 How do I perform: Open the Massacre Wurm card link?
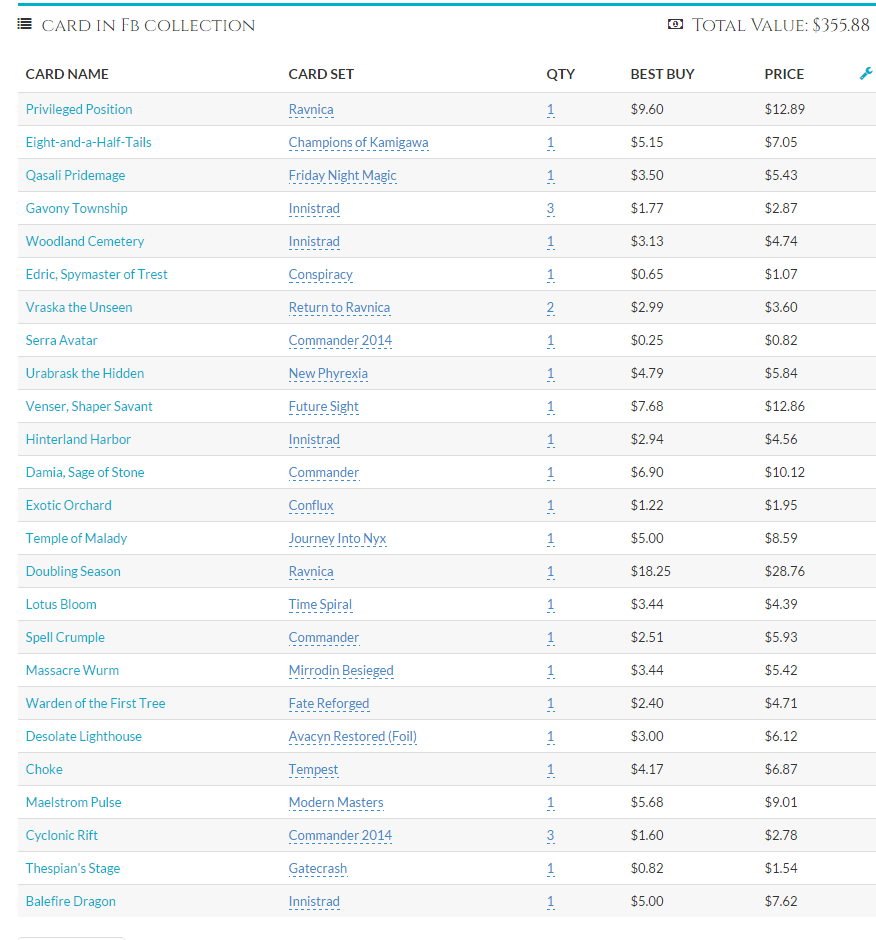click(x=72, y=670)
